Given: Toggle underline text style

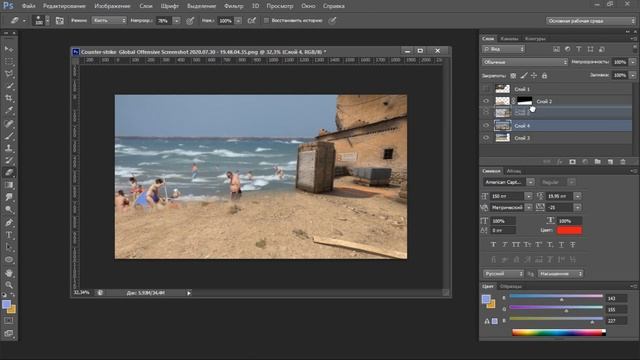Looking at the screenshot, I should coord(561,244).
